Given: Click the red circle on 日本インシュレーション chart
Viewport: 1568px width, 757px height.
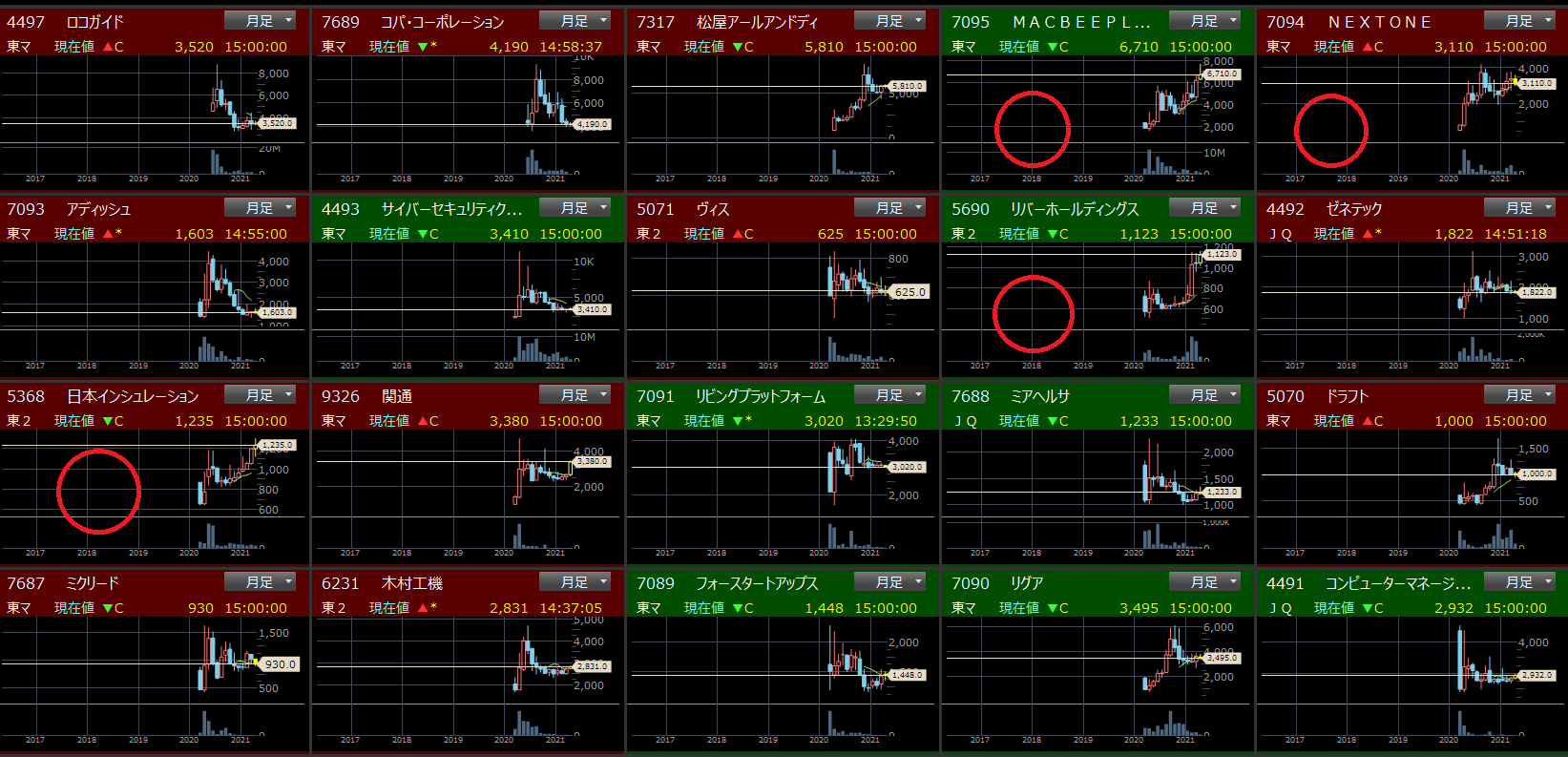Looking at the screenshot, I should (x=98, y=491).
